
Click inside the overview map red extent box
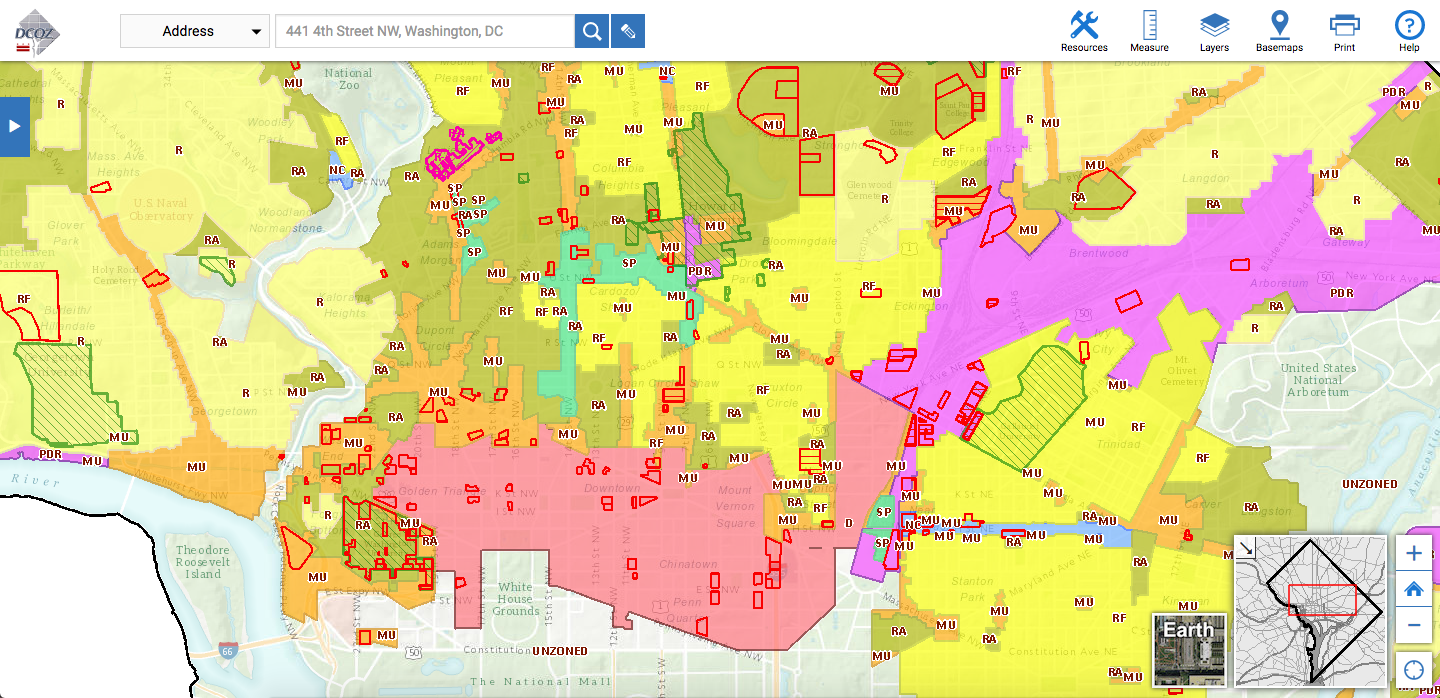pos(1323,600)
